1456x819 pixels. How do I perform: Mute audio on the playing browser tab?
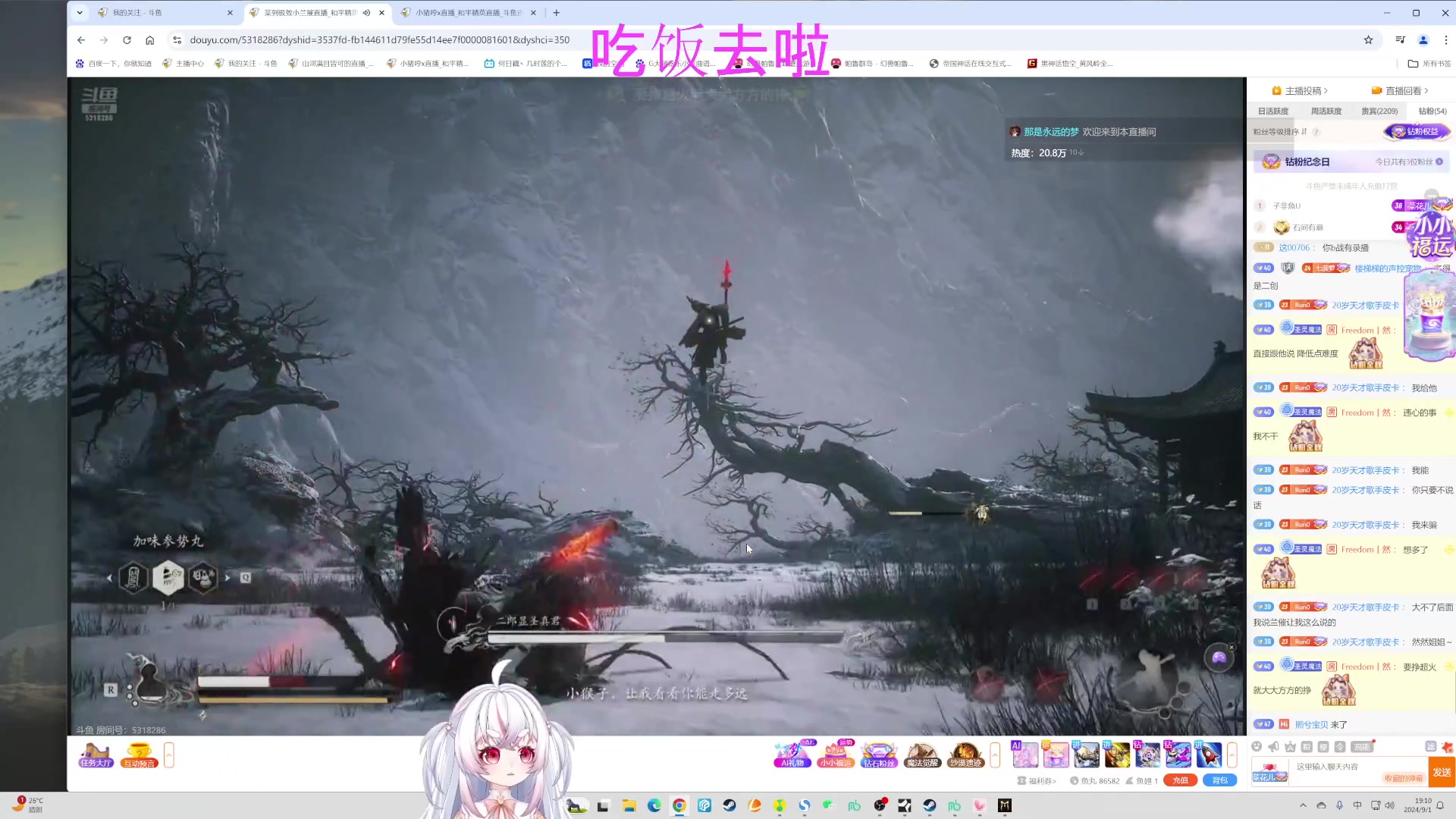[x=366, y=12]
